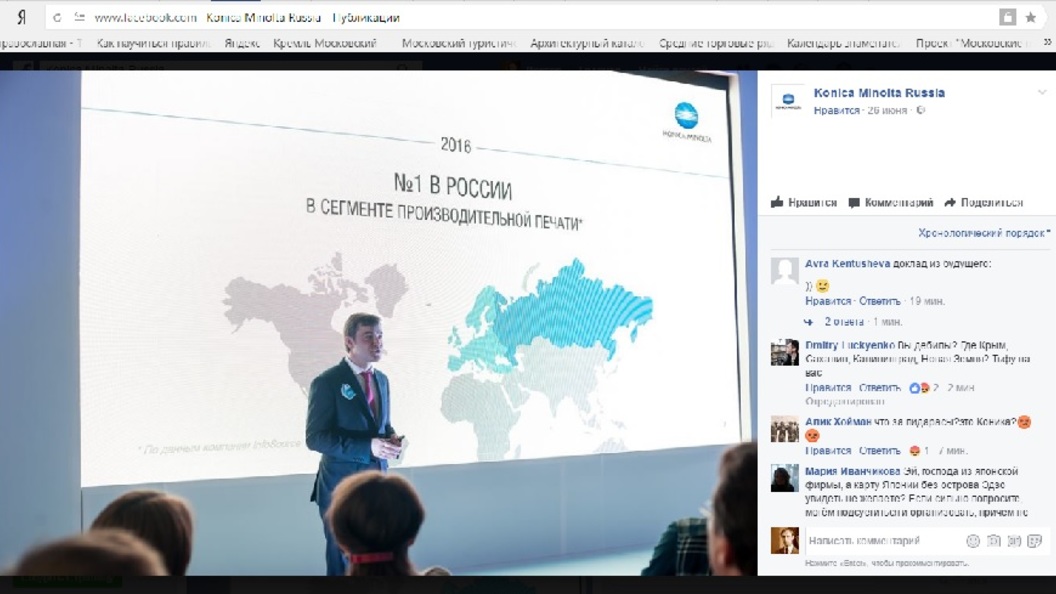Open the Проект Московские bookmark

[x=972, y=43]
